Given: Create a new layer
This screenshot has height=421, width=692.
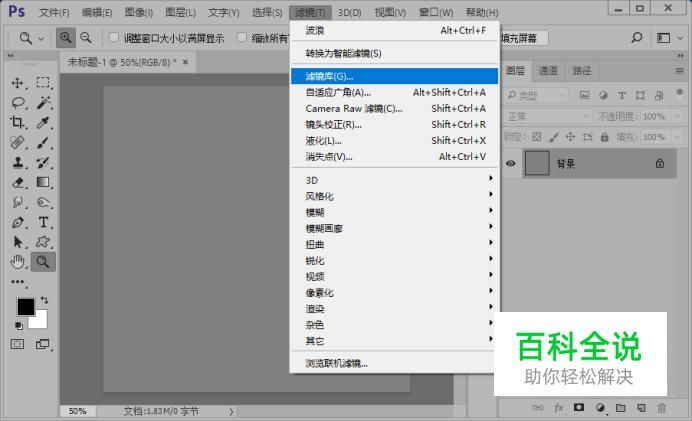Looking at the screenshot, I should tap(641, 408).
